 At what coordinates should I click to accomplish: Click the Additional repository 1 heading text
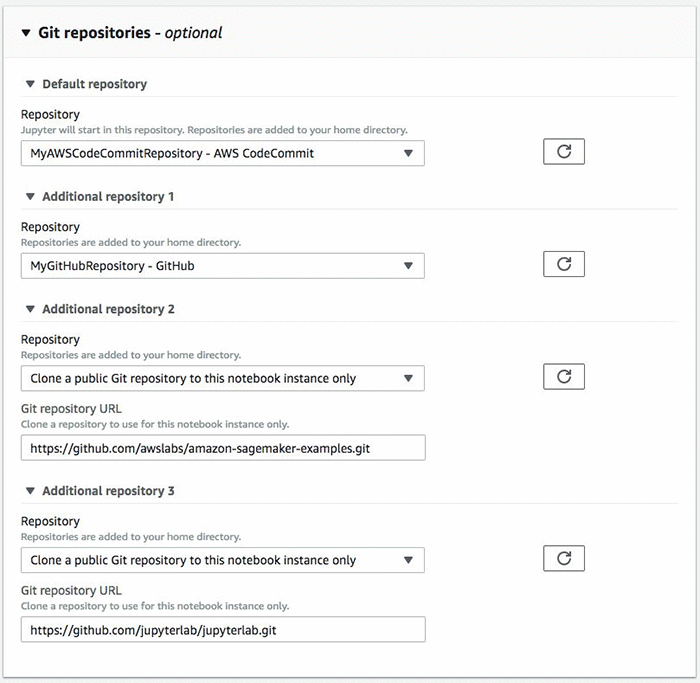click(x=108, y=197)
